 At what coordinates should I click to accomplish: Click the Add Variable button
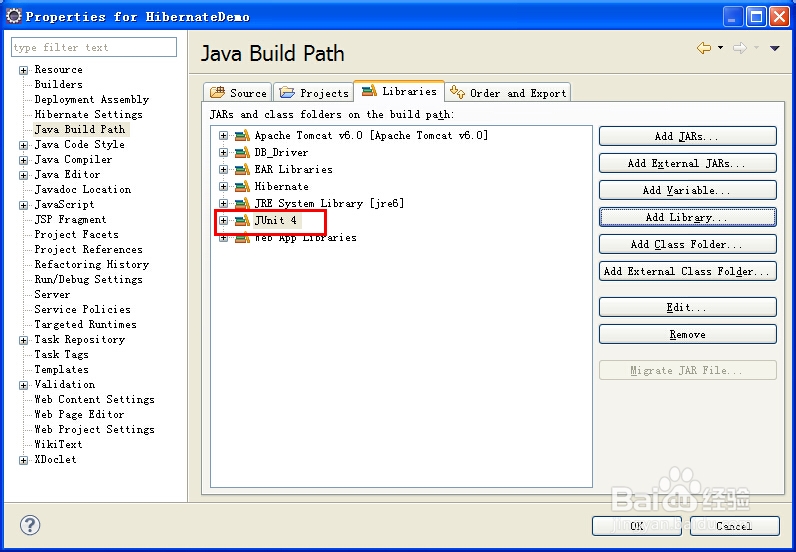tap(687, 190)
